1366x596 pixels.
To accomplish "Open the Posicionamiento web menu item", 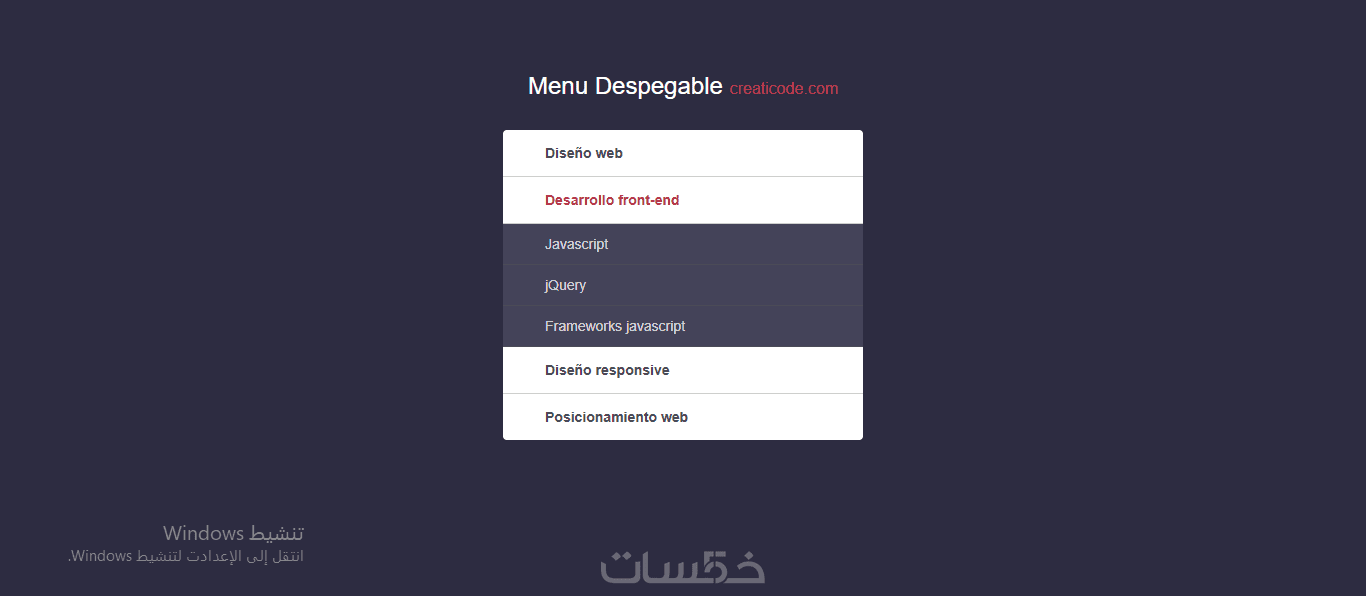I will pos(616,417).
